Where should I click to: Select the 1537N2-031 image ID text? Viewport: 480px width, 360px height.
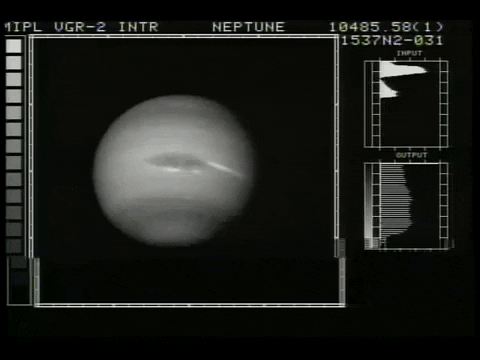coord(392,40)
